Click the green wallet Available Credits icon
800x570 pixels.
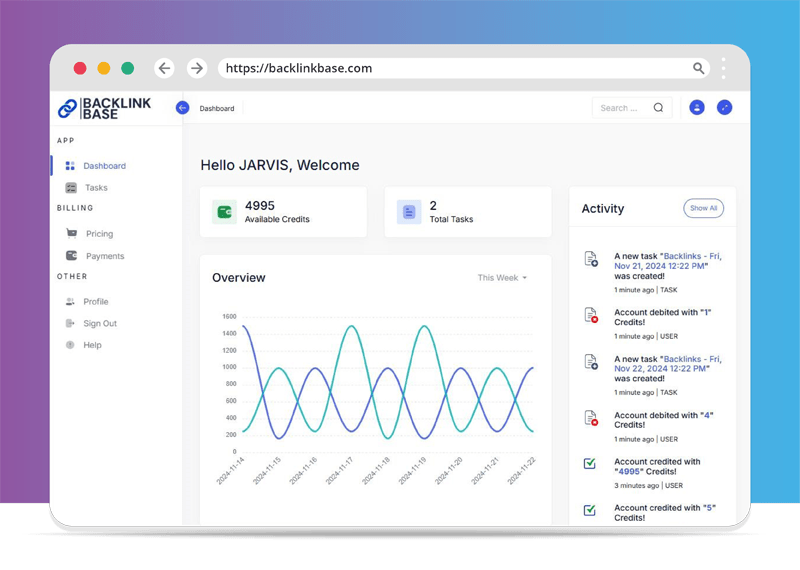[224, 212]
